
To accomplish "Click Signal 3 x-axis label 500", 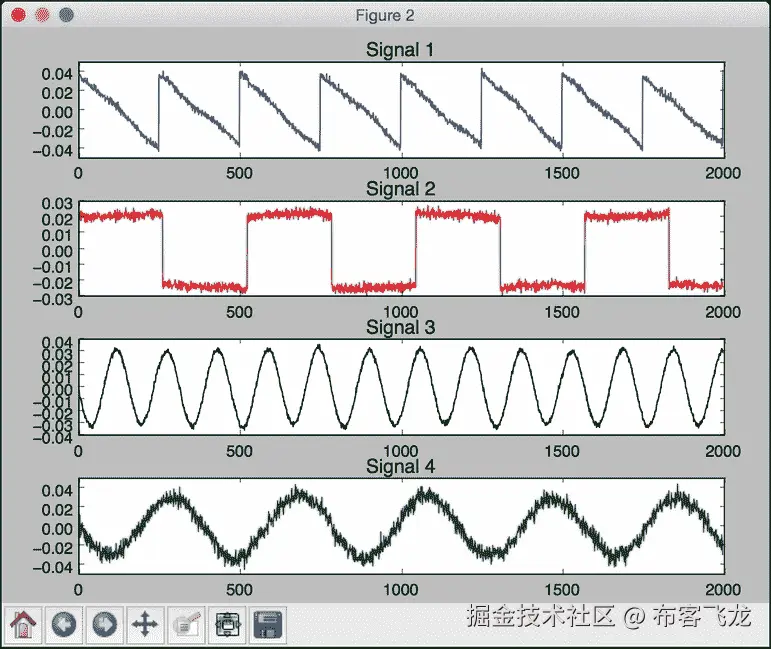I will point(239,451).
